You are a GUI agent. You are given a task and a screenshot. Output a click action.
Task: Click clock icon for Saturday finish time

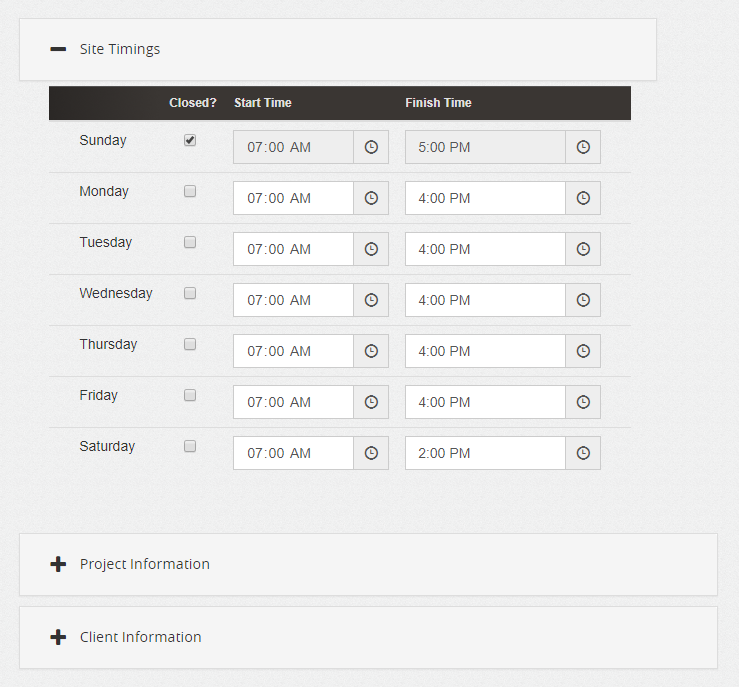583,453
